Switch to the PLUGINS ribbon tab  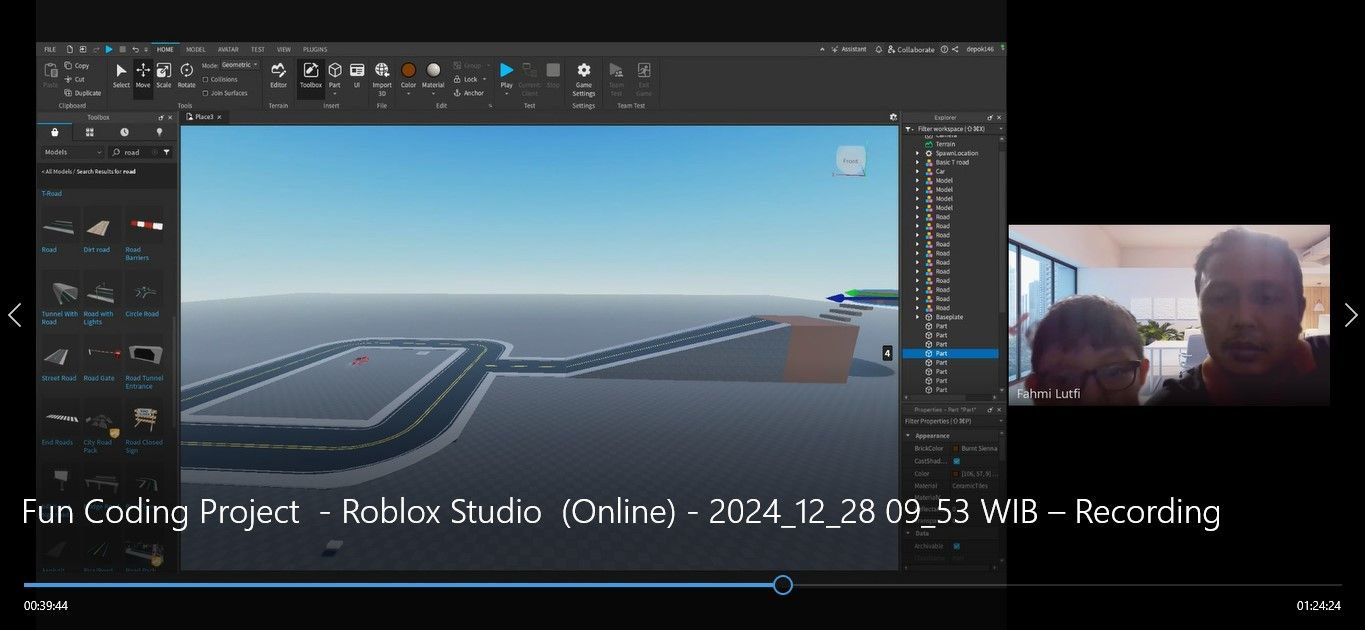(315, 49)
